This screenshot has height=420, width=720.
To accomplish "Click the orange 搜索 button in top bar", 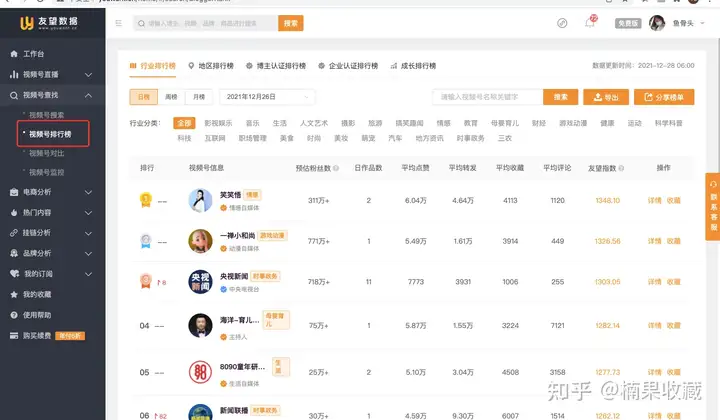I will 291,23.
